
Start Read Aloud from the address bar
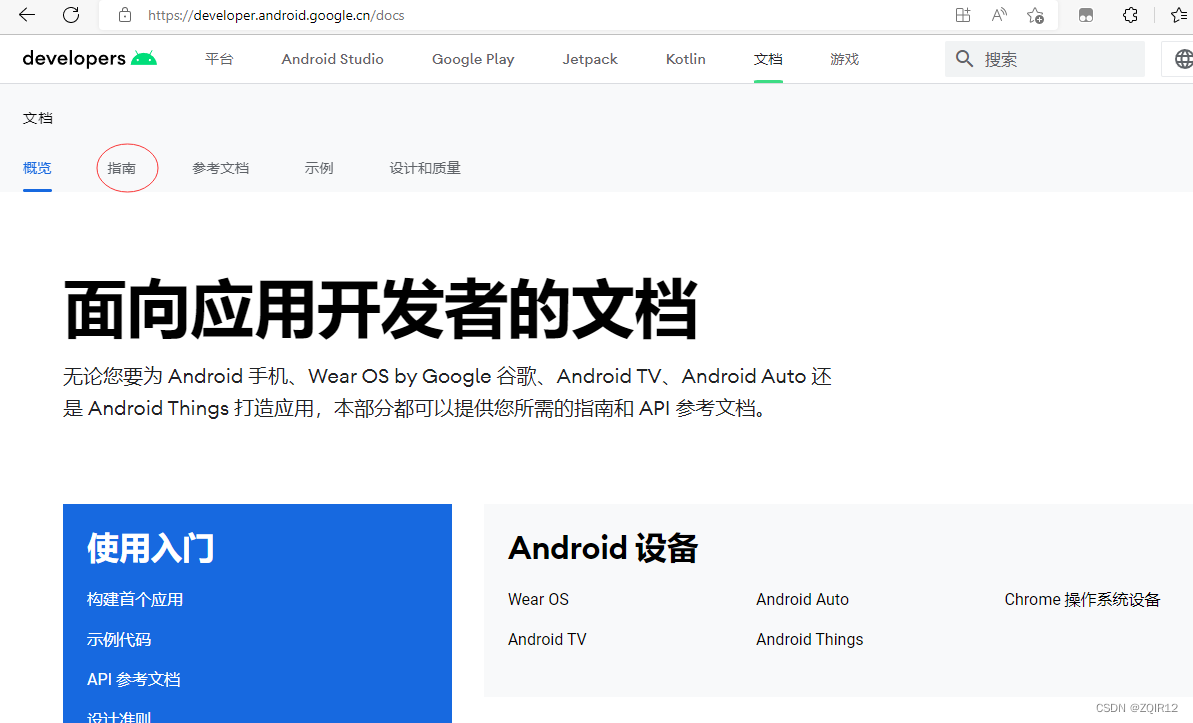(x=998, y=15)
